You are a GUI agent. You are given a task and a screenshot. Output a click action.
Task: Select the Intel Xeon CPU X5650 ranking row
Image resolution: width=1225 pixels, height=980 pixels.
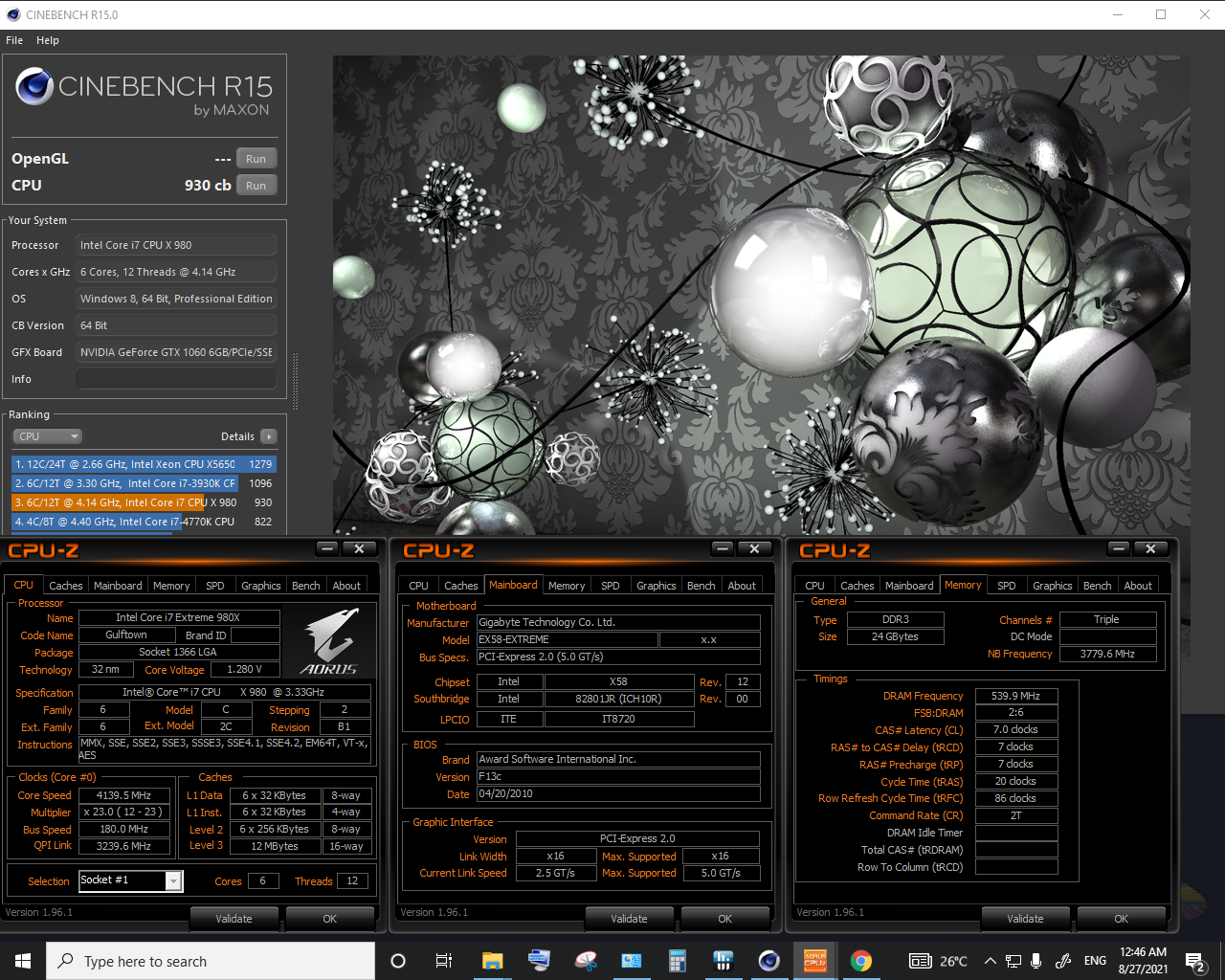click(x=144, y=464)
